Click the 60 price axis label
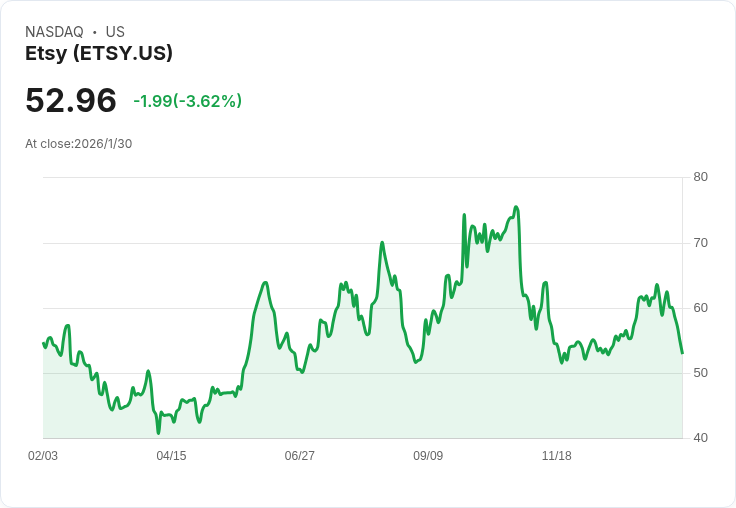The image size is (736, 508). 700,308
